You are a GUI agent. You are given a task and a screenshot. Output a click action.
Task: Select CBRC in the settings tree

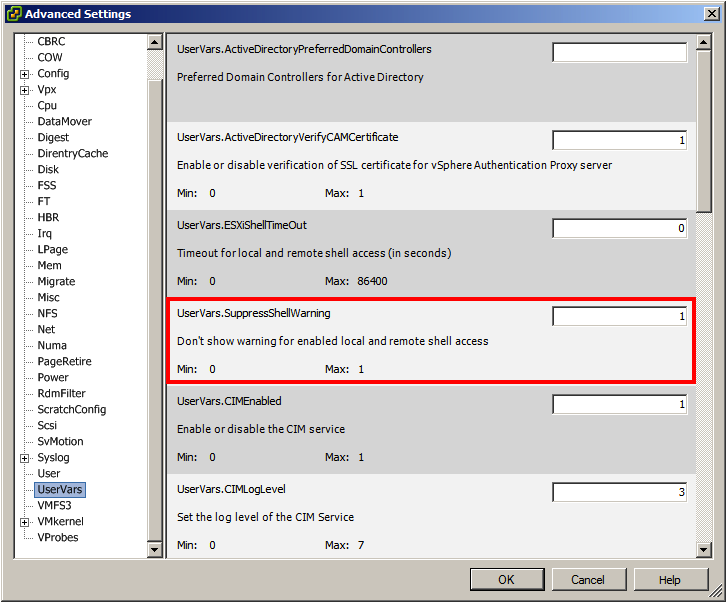click(51, 41)
